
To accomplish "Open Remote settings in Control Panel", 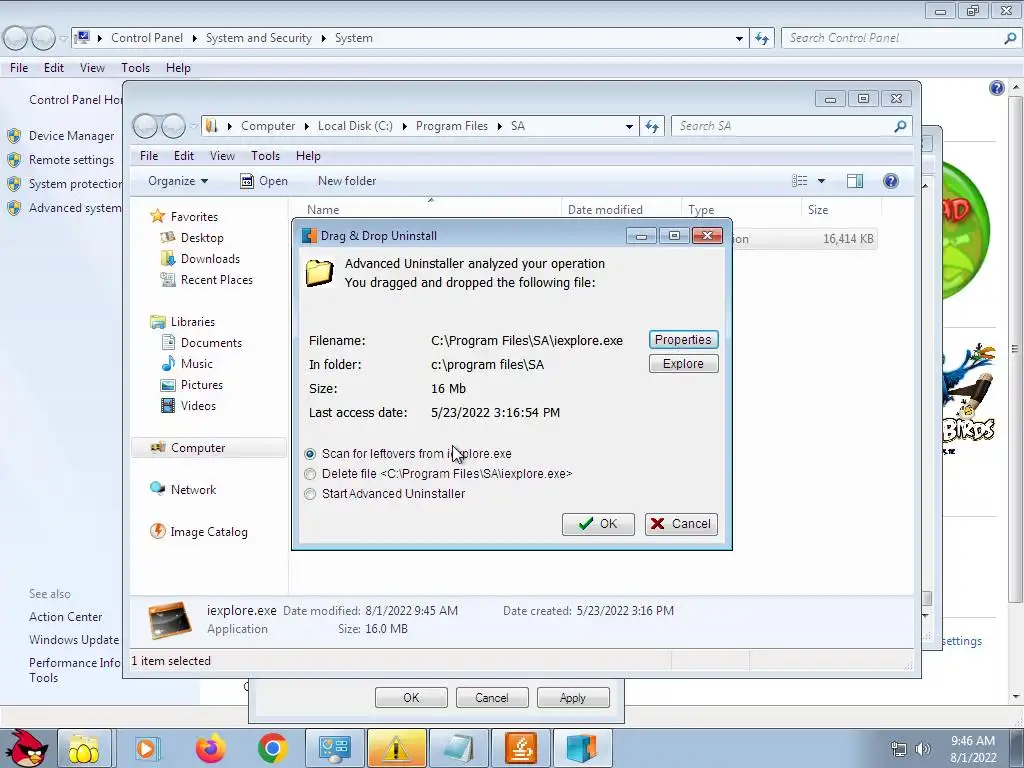I will point(71,159).
